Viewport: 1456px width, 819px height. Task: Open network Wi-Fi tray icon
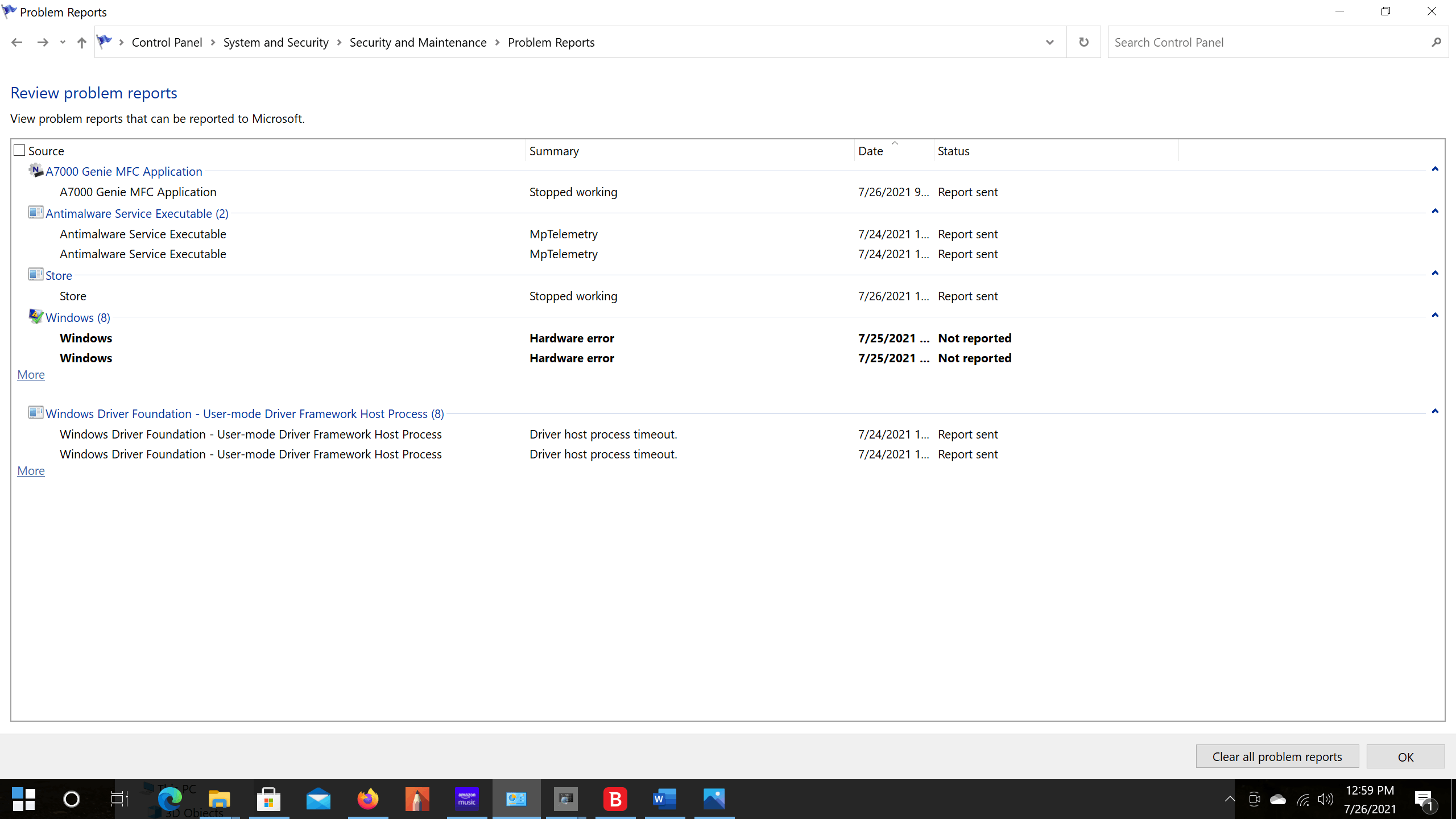click(x=1302, y=799)
